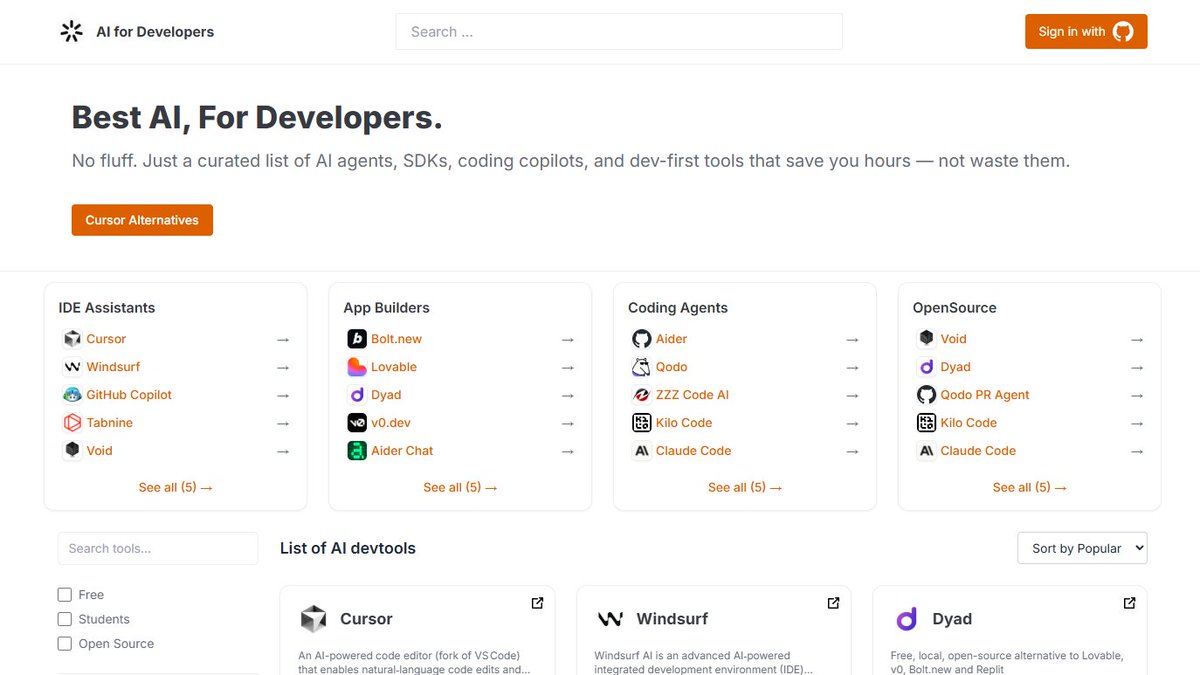Click the Windsurf logo on Windsurf card
Viewport: 1200px width, 675px height.
pos(610,619)
